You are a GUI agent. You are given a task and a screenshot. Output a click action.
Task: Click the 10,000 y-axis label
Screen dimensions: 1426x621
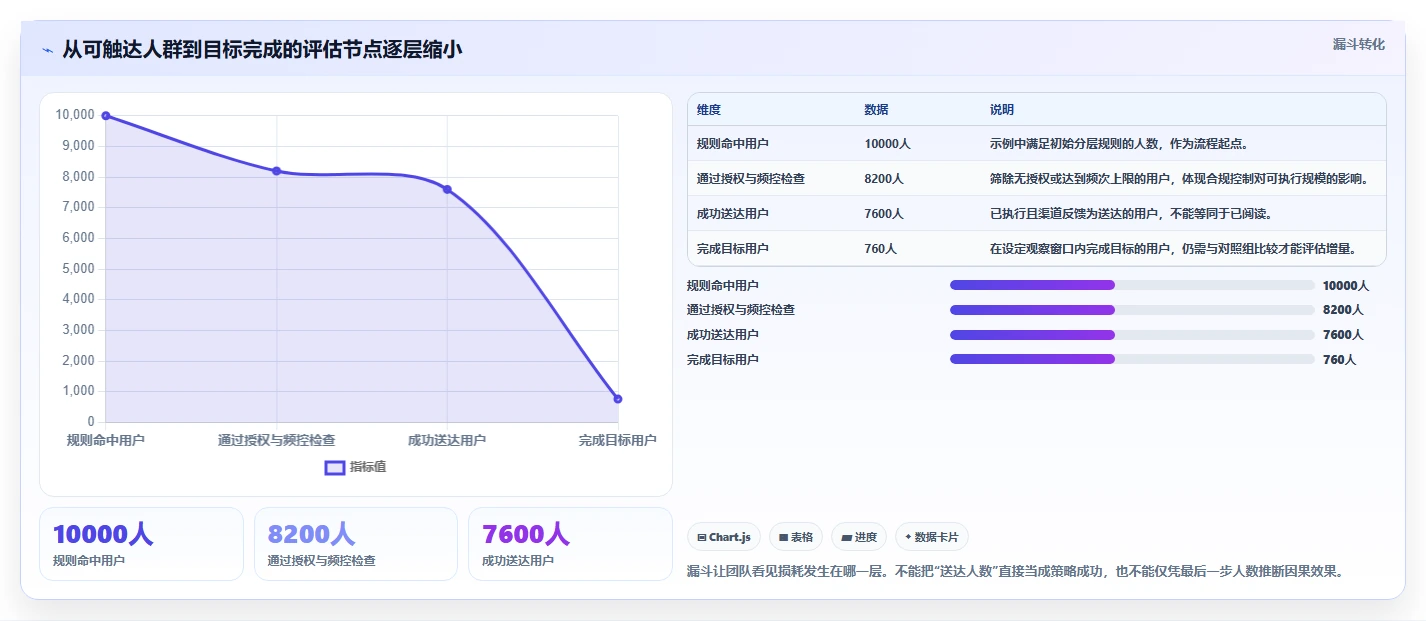pos(75,115)
